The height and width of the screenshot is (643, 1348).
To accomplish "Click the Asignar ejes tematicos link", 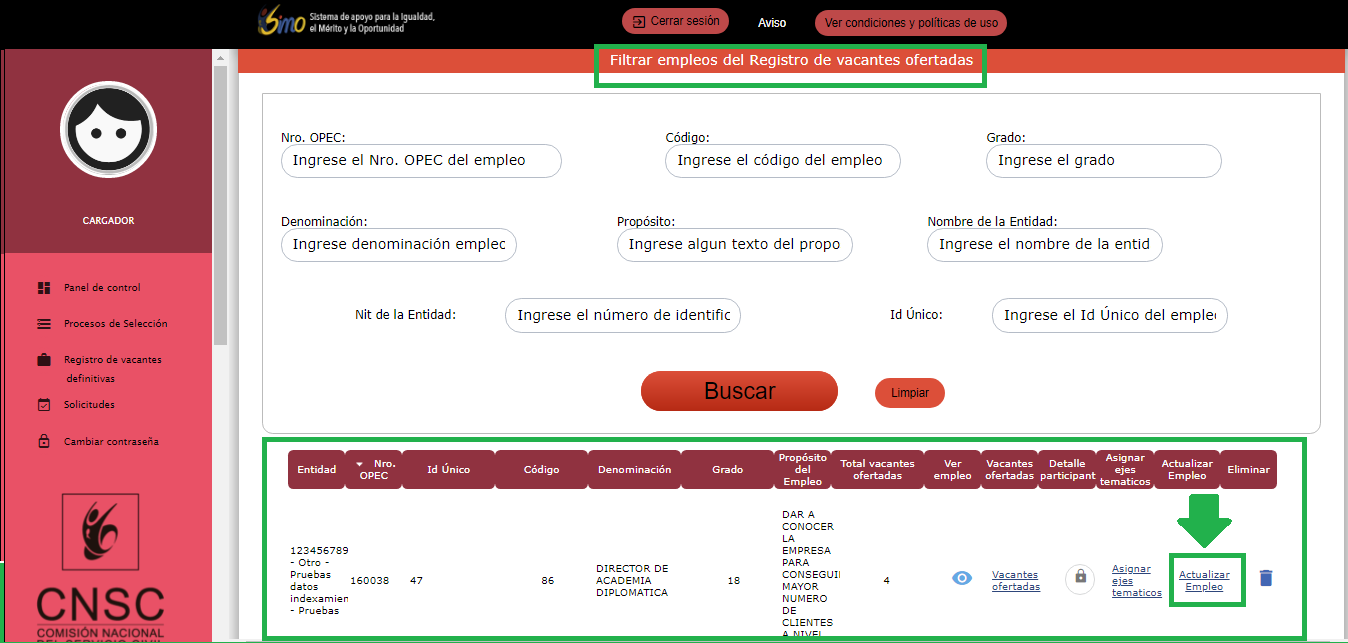I will (1136, 581).
